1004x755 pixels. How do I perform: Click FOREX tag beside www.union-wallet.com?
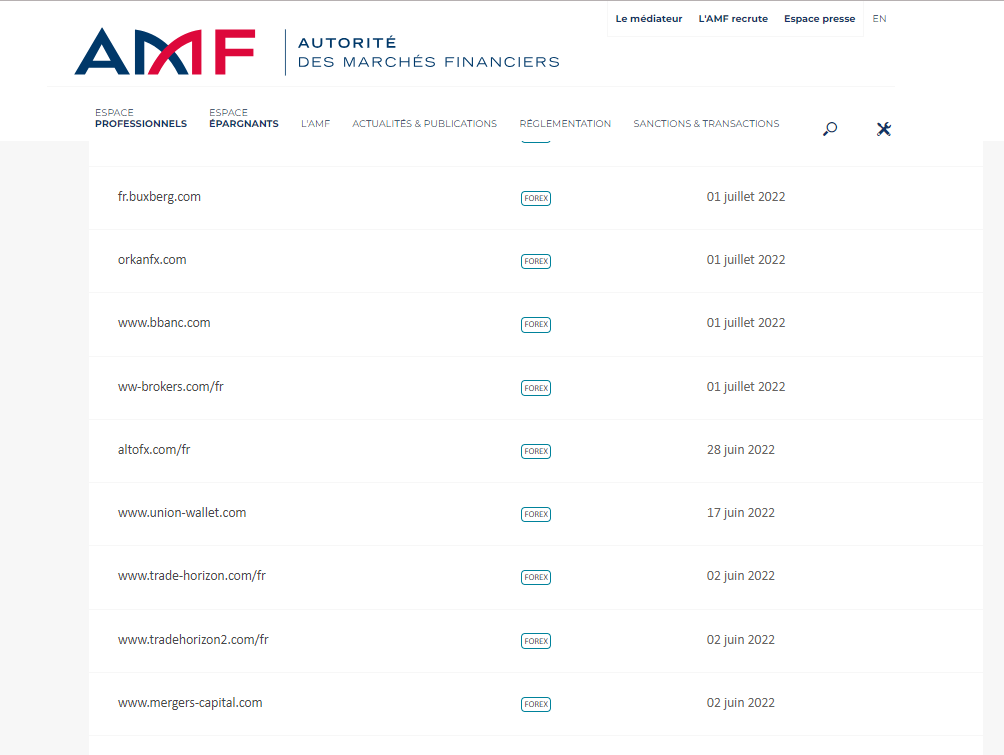[535, 514]
